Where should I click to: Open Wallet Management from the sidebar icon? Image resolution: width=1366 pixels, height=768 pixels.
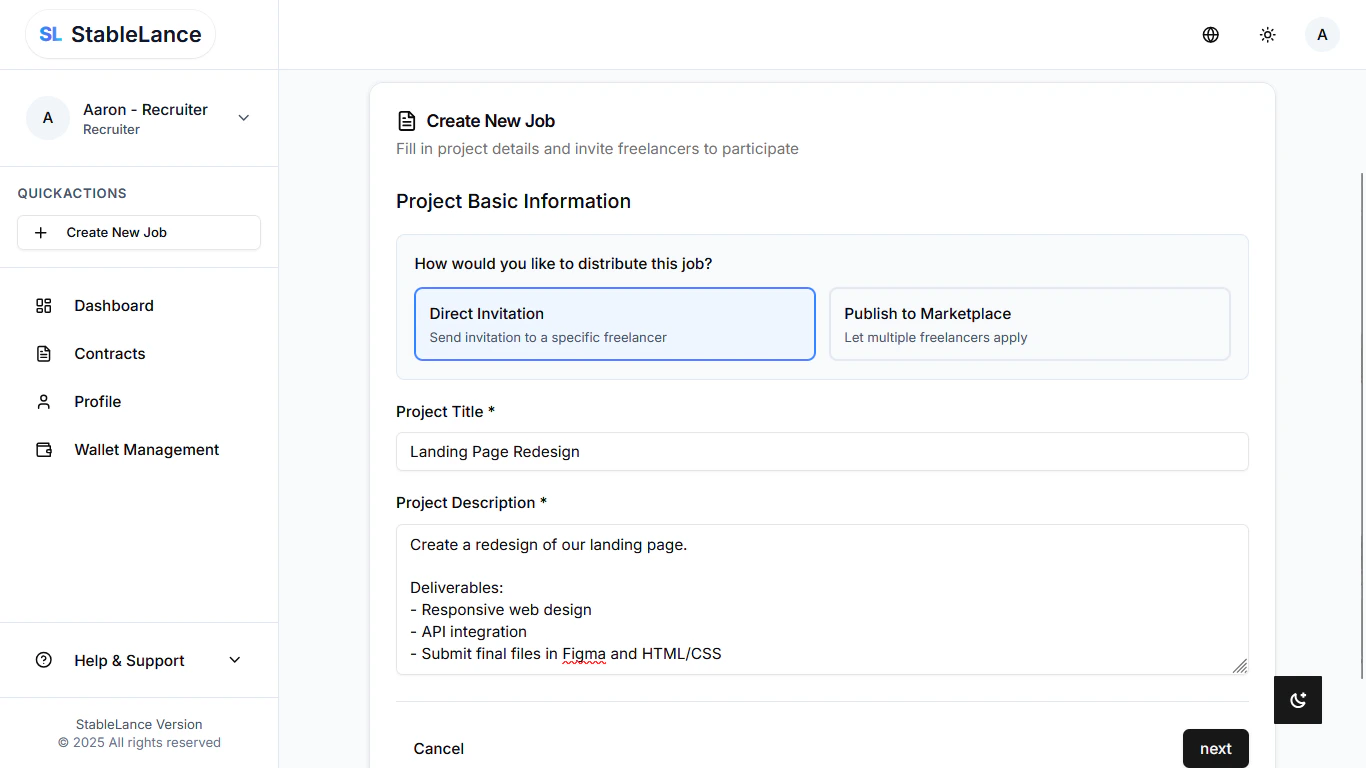43,449
